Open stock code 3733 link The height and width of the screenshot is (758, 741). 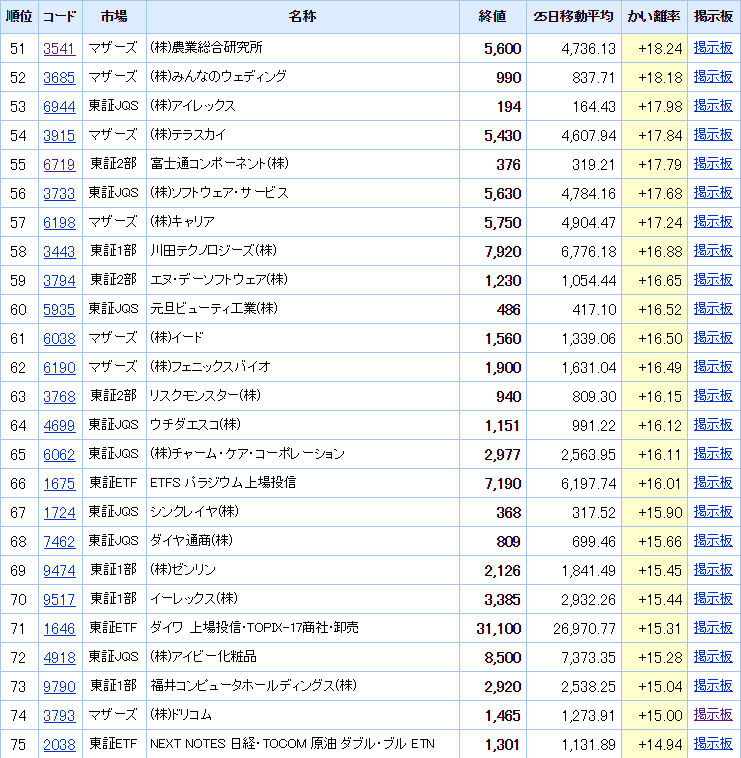[x=59, y=194]
